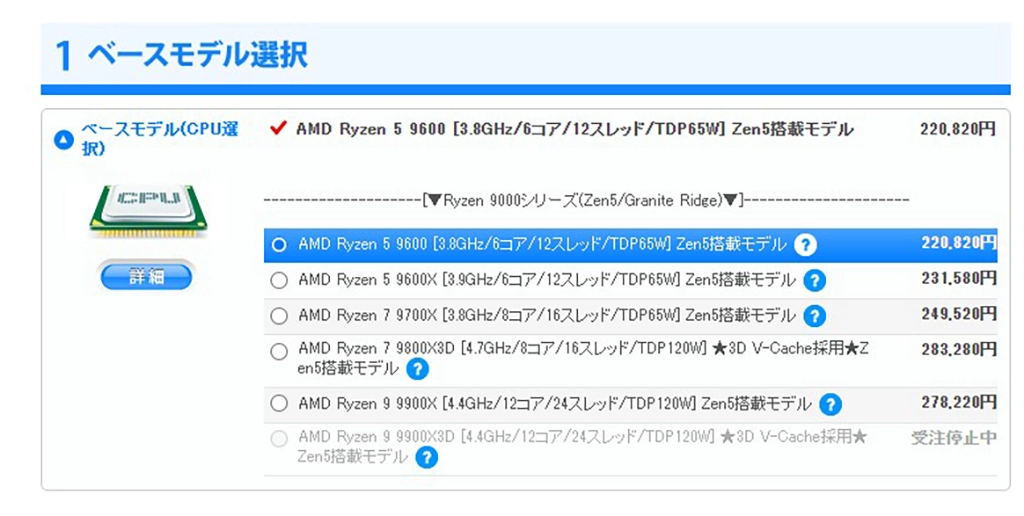Open help icon for Ryzen 5 9600X
The height and width of the screenshot is (516, 1024).
[814, 280]
